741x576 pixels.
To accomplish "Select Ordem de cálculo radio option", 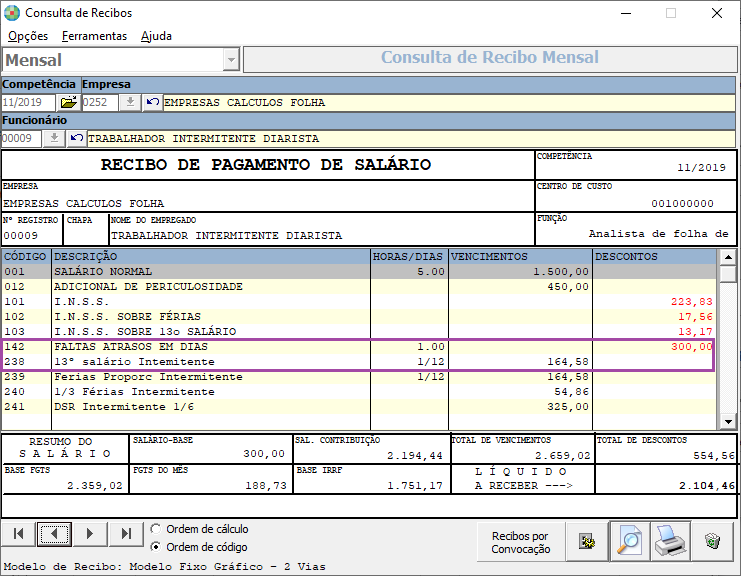I will pos(199,529).
